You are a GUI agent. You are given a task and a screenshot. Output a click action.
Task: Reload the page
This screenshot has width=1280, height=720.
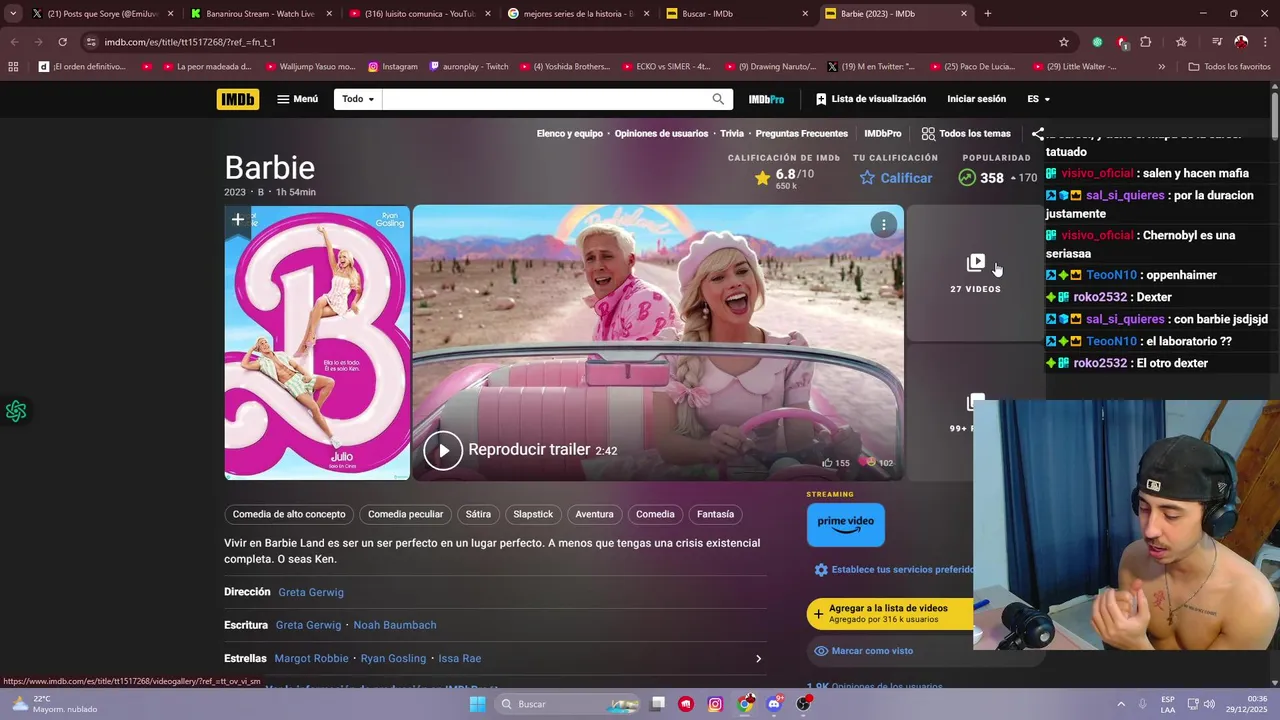[x=62, y=42]
